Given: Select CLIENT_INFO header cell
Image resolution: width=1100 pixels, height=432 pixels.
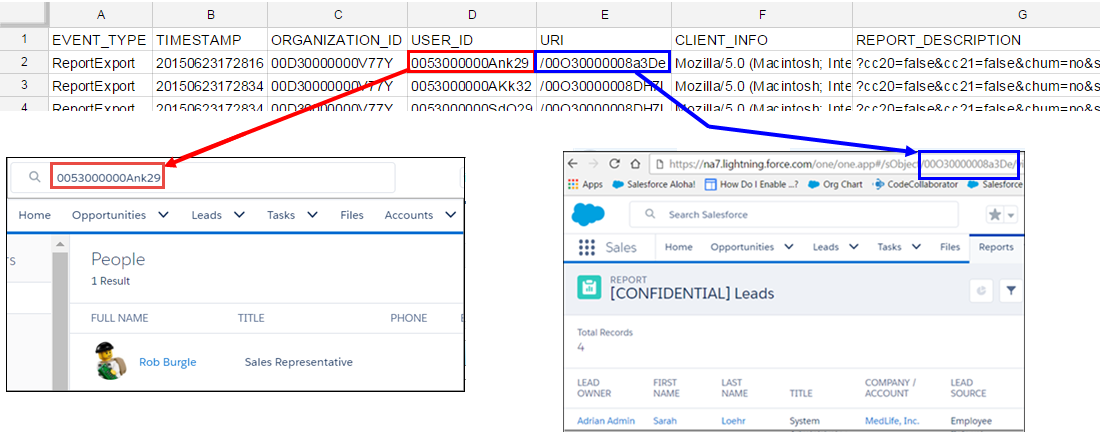Looking at the screenshot, I should pos(762,40).
